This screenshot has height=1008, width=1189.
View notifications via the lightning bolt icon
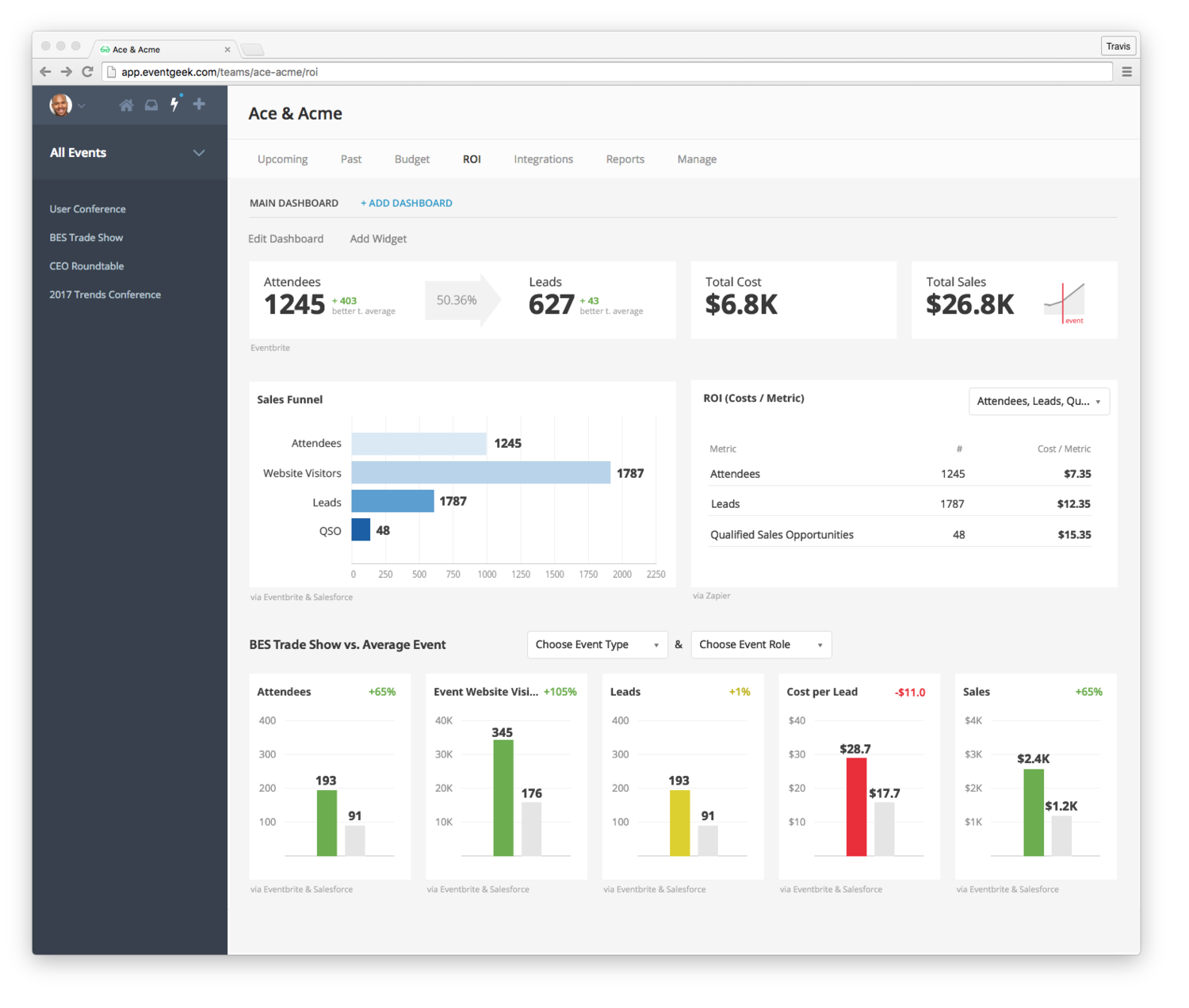[175, 104]
